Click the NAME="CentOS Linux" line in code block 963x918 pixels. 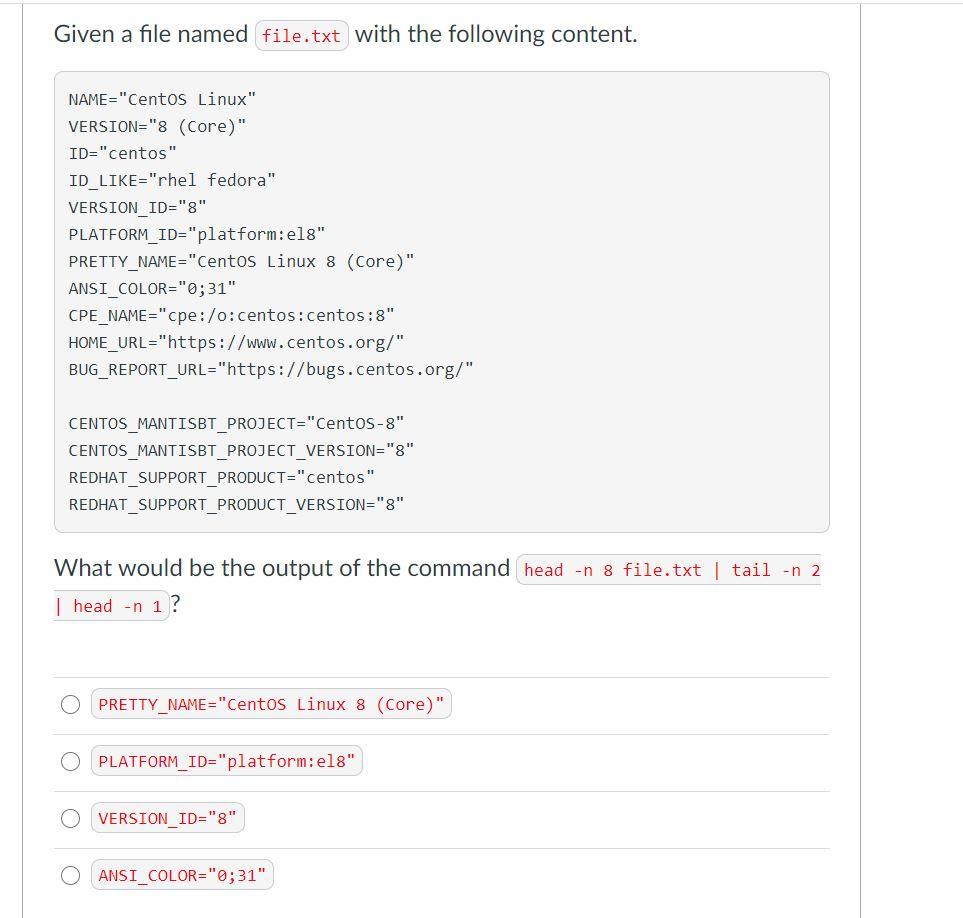[162, 99]
